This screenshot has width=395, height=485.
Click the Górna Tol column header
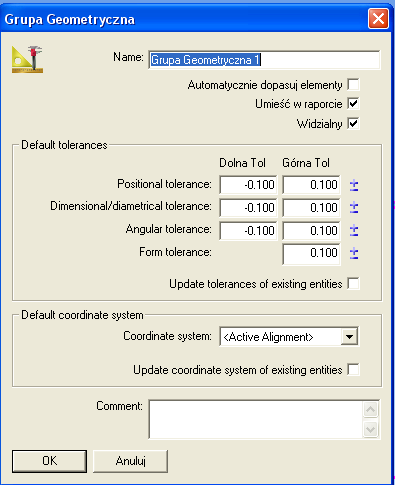click(306, 163)
